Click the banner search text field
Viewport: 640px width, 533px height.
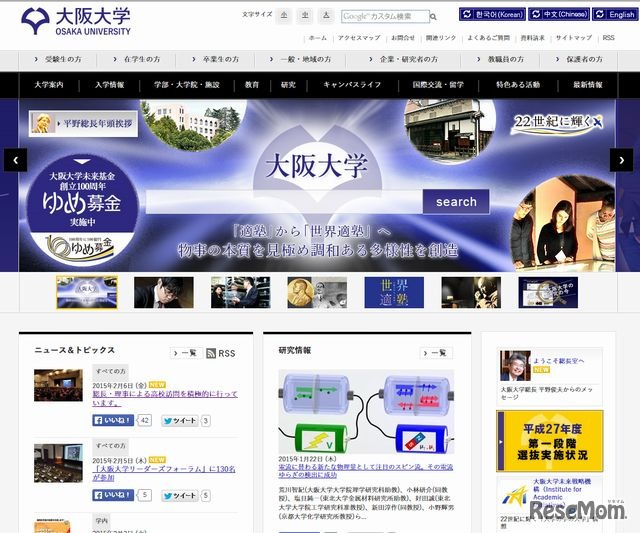[284, 202]
